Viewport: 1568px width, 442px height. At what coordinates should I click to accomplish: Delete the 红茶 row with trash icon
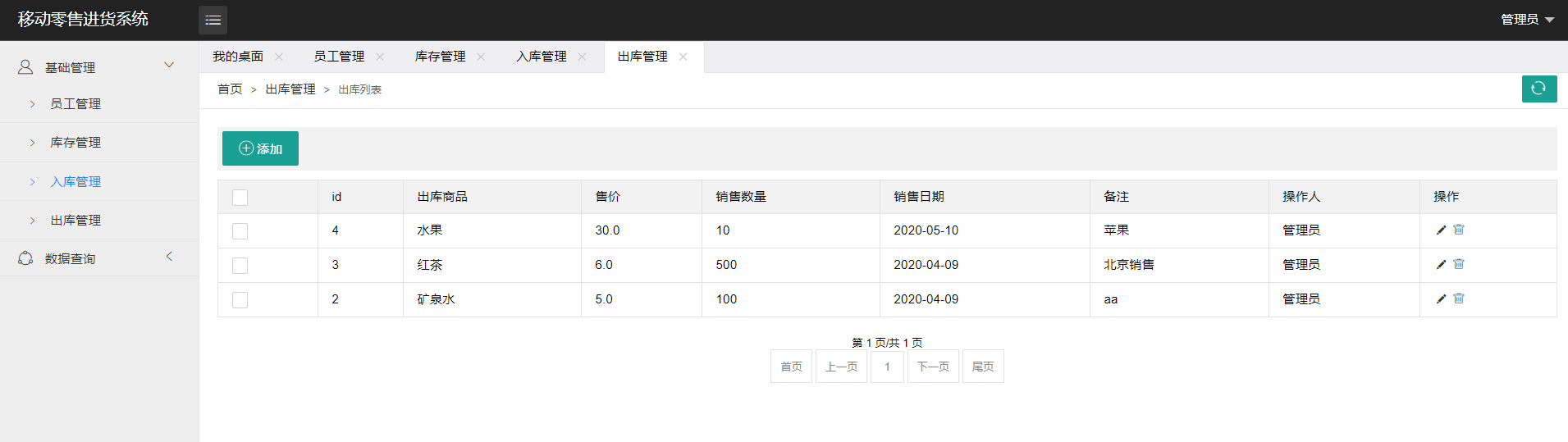1458,264
